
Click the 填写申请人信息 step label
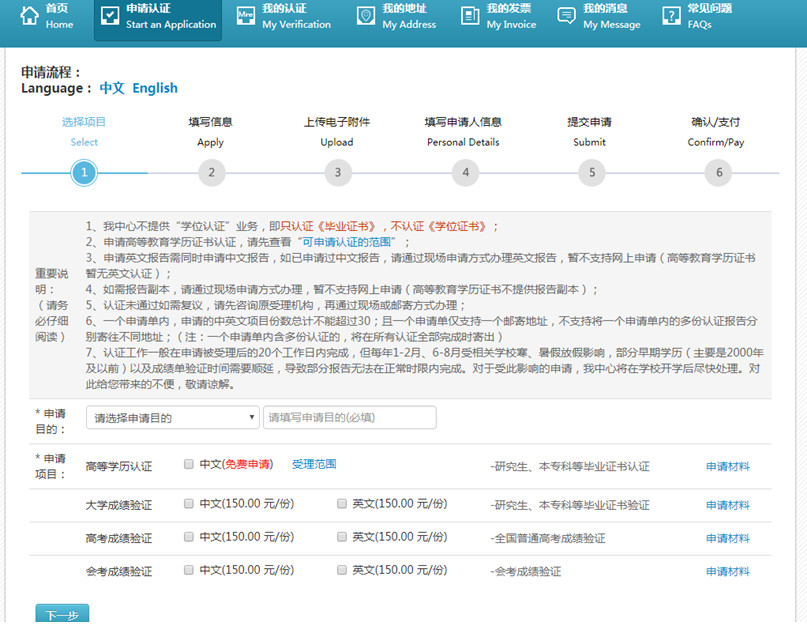point(463,132)
